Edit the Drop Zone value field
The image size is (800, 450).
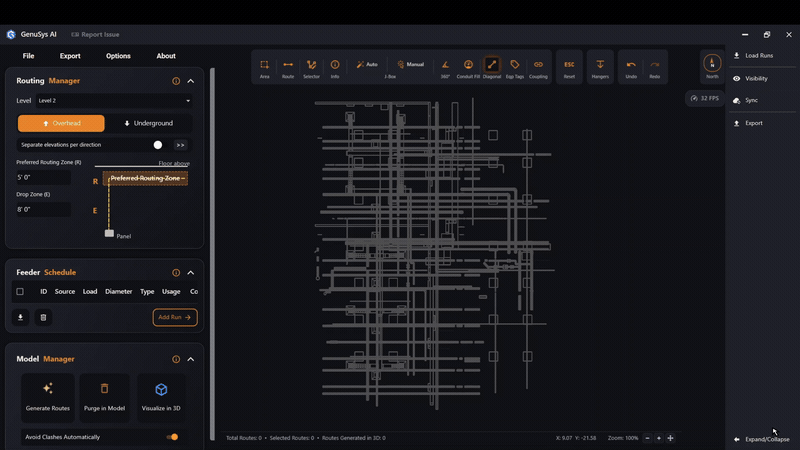tap(43, 210)
